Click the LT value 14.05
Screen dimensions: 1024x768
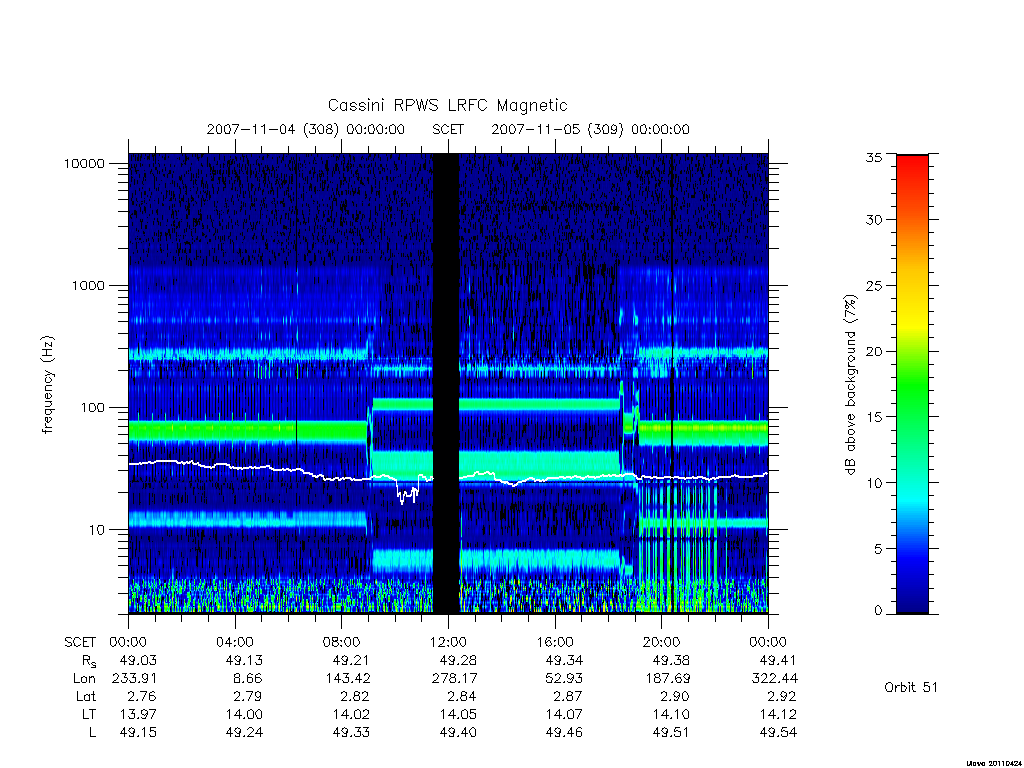click(457, 715)
